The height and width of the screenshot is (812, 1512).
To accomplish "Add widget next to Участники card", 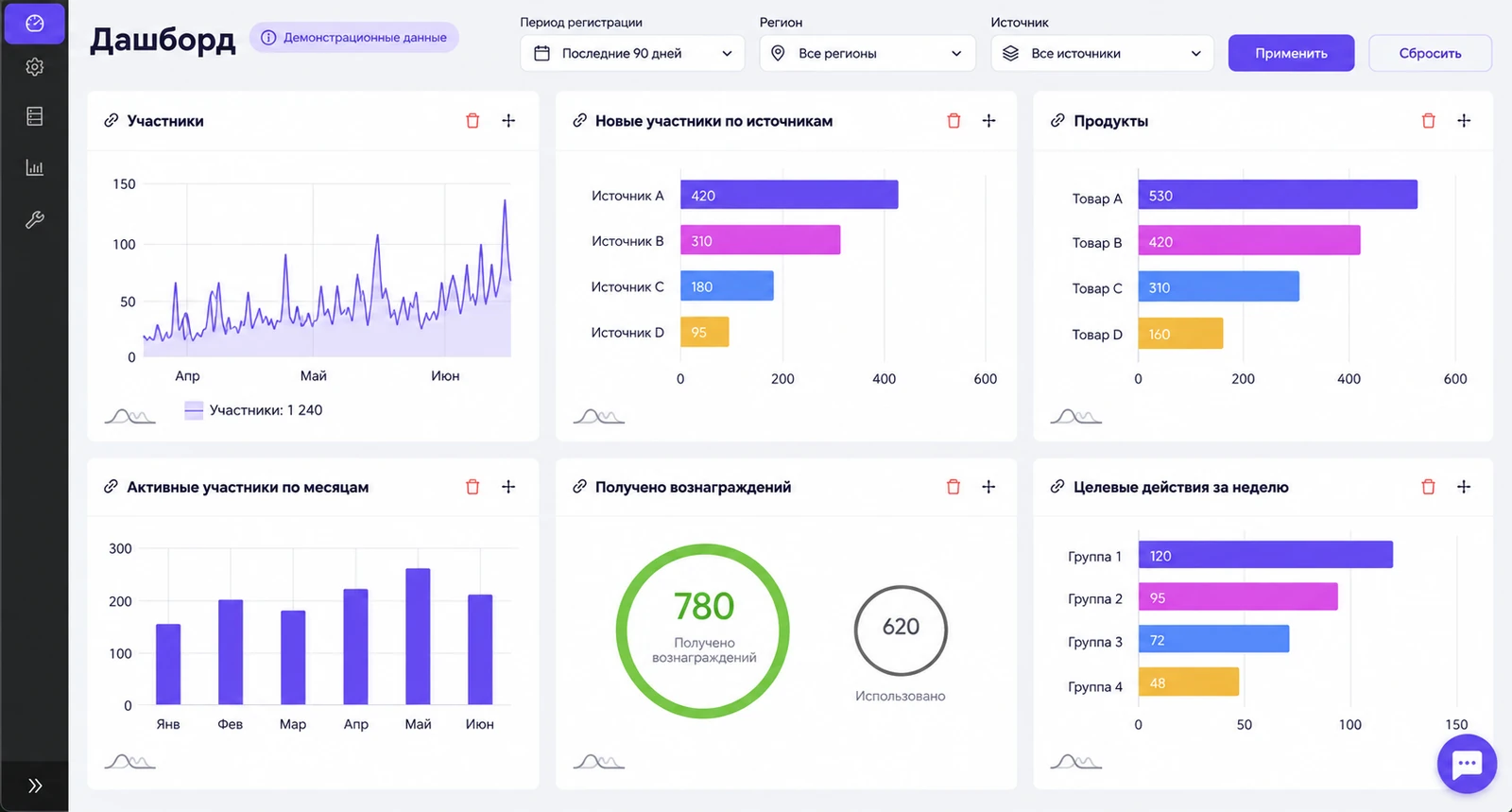I will coord(508,120).
